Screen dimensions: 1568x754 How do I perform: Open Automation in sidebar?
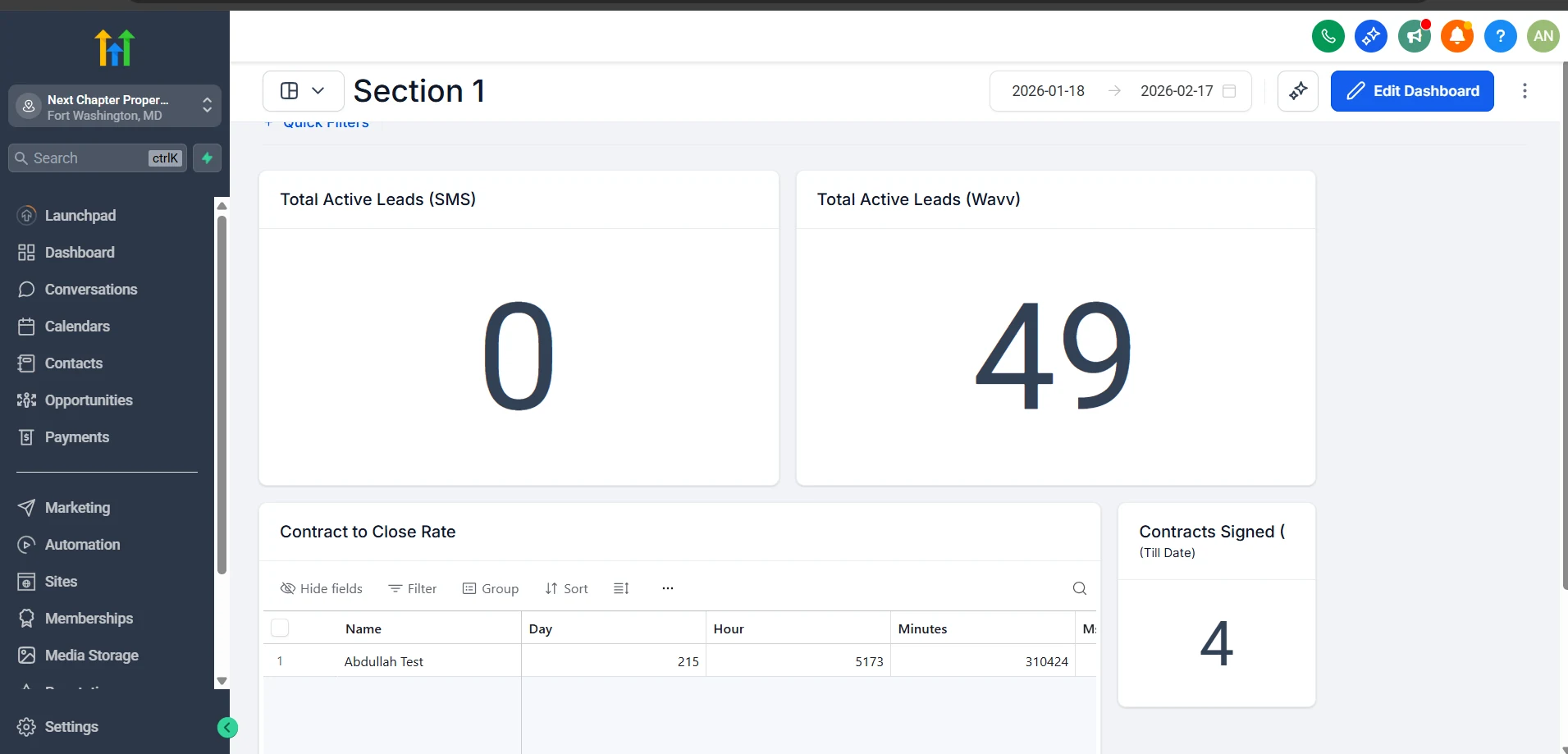(x=82, y=545)
